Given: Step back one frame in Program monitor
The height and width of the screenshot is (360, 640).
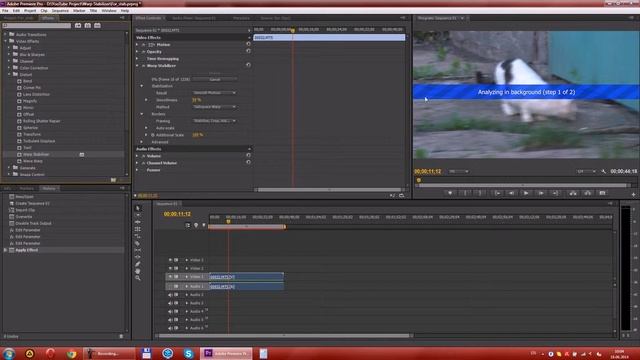Looking at the screenshot, I should 511,193.
